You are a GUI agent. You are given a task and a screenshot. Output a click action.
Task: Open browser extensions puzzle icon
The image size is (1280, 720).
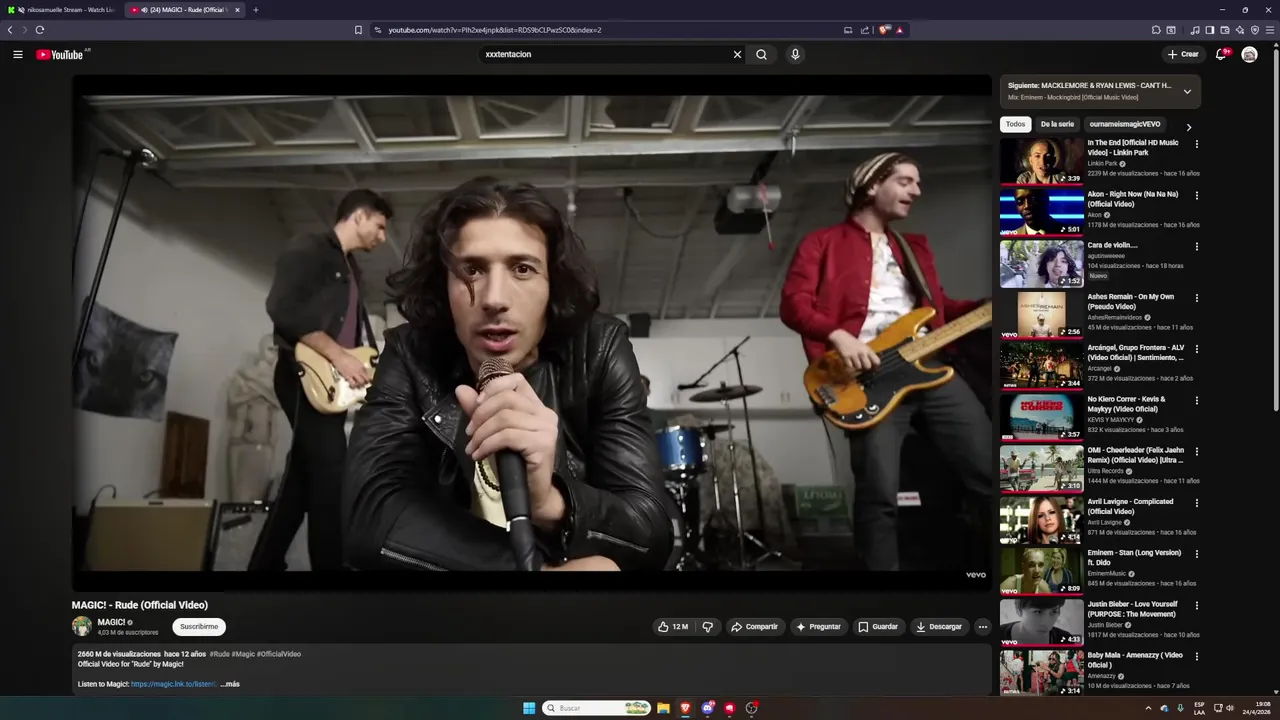1156,30
